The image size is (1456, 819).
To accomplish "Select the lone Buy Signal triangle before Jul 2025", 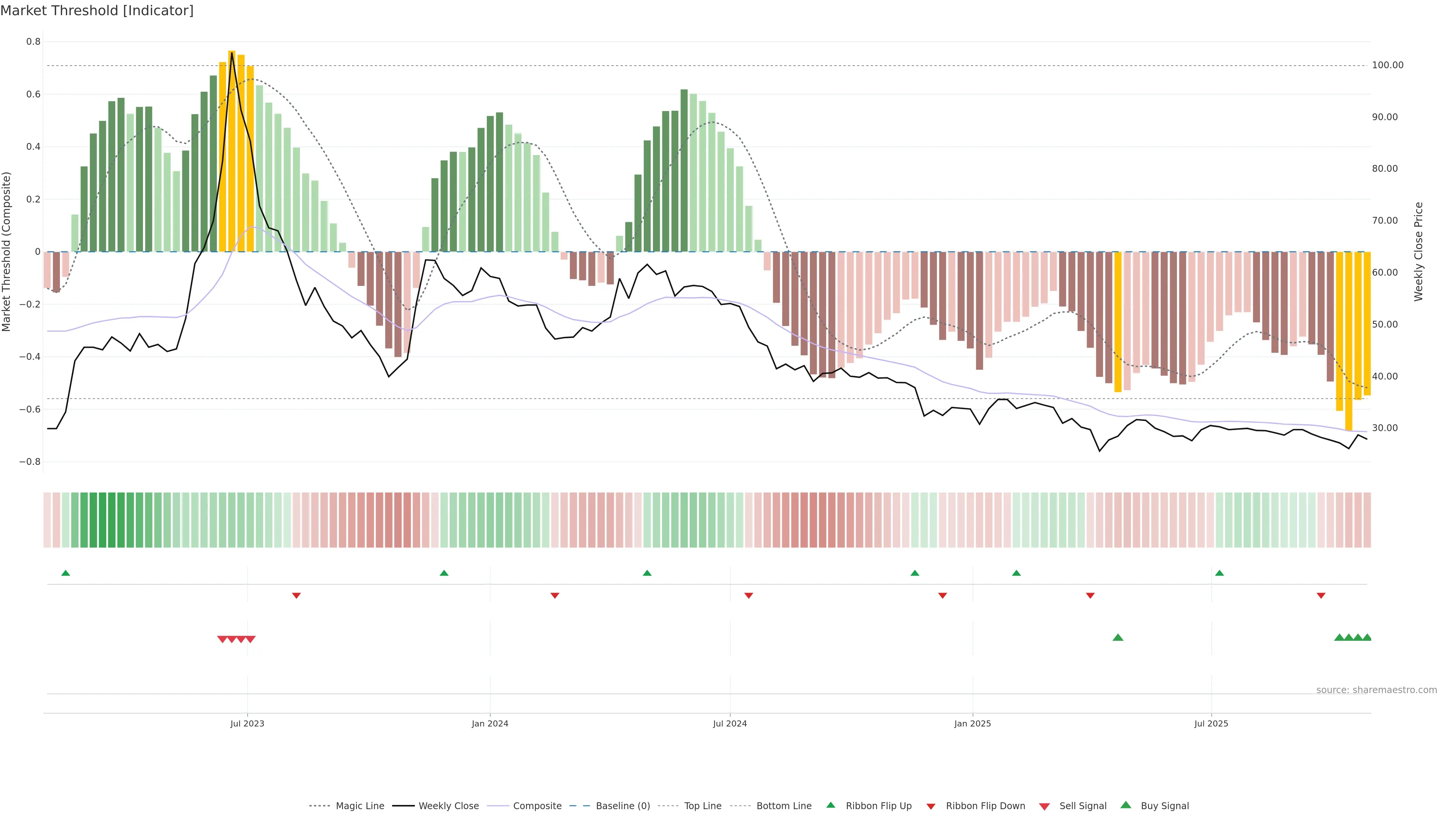I will 1117,637.
